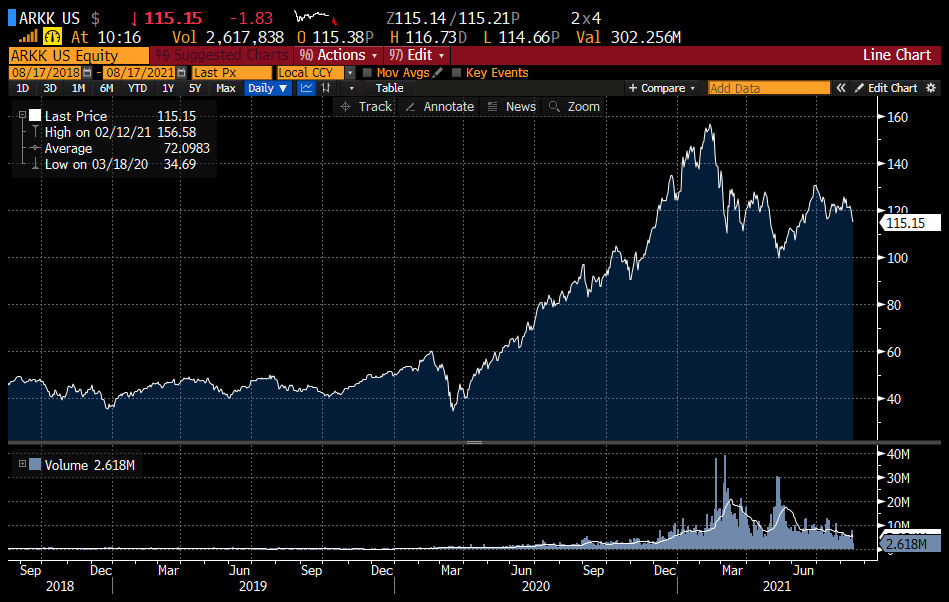Open 94) Suggested Charts
949x602 pixels.
click(222, 55)
